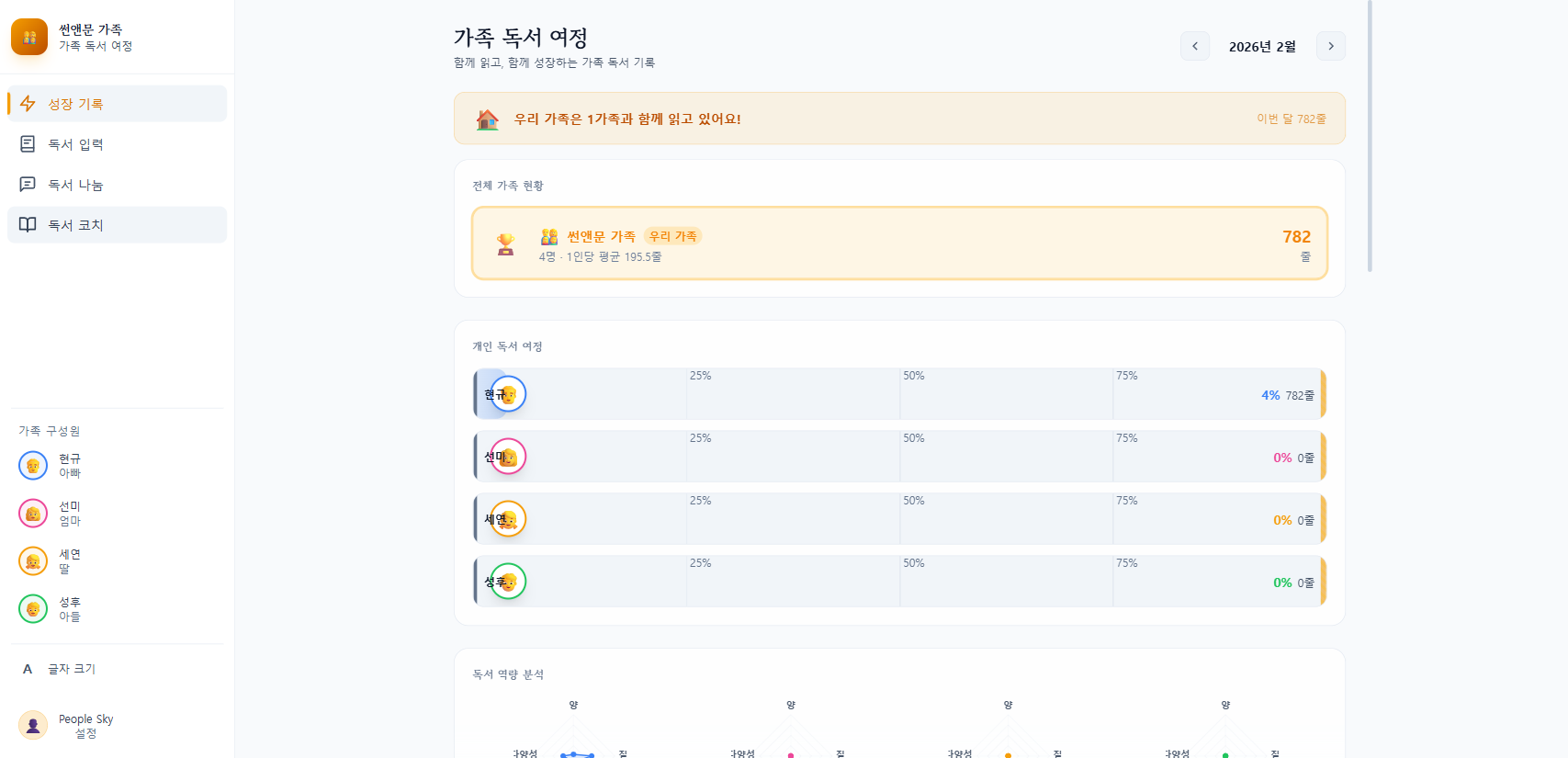Click the 독서 나눔 chat bubble icon
Image resolution: width=1568 pixels, height=758 pixels.
(28, 185)
